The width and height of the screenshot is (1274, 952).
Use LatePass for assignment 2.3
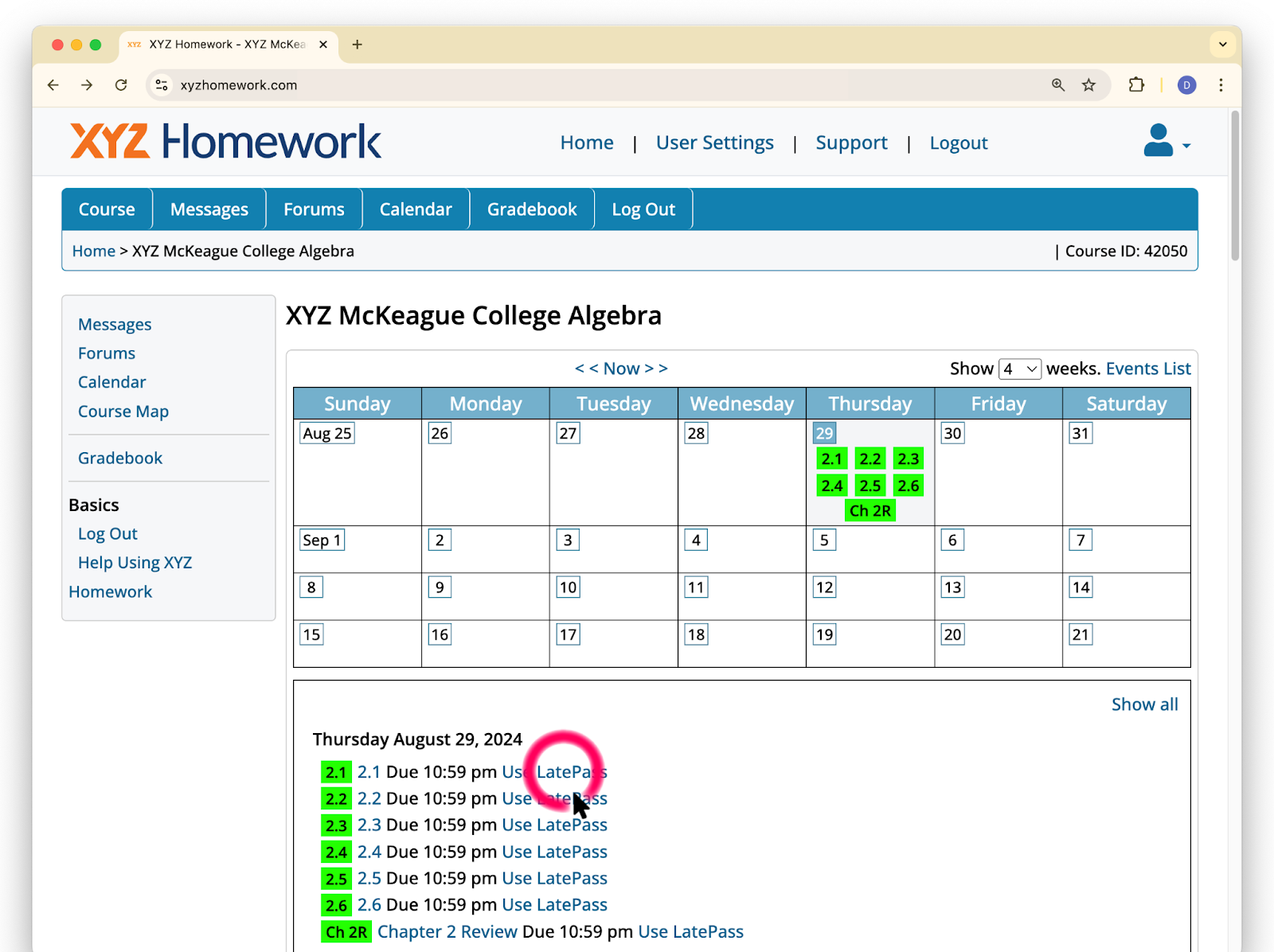555,825
